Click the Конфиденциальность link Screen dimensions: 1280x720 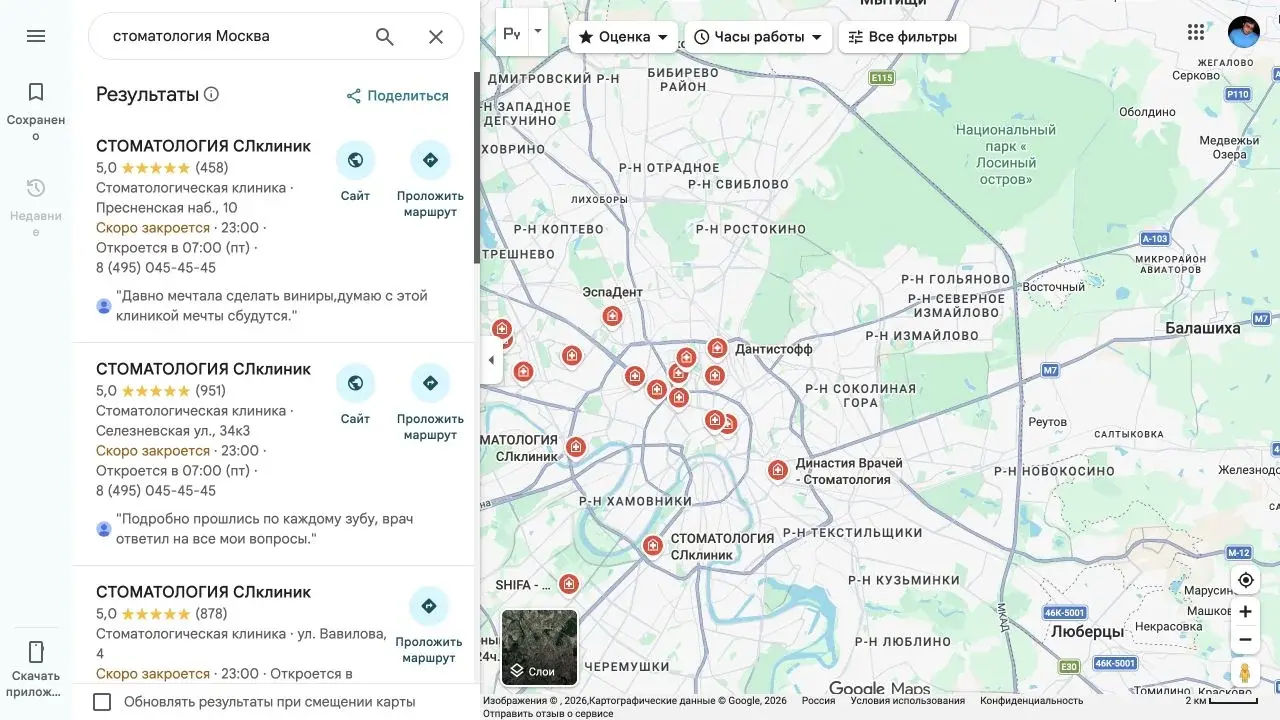click(1031, 701)
